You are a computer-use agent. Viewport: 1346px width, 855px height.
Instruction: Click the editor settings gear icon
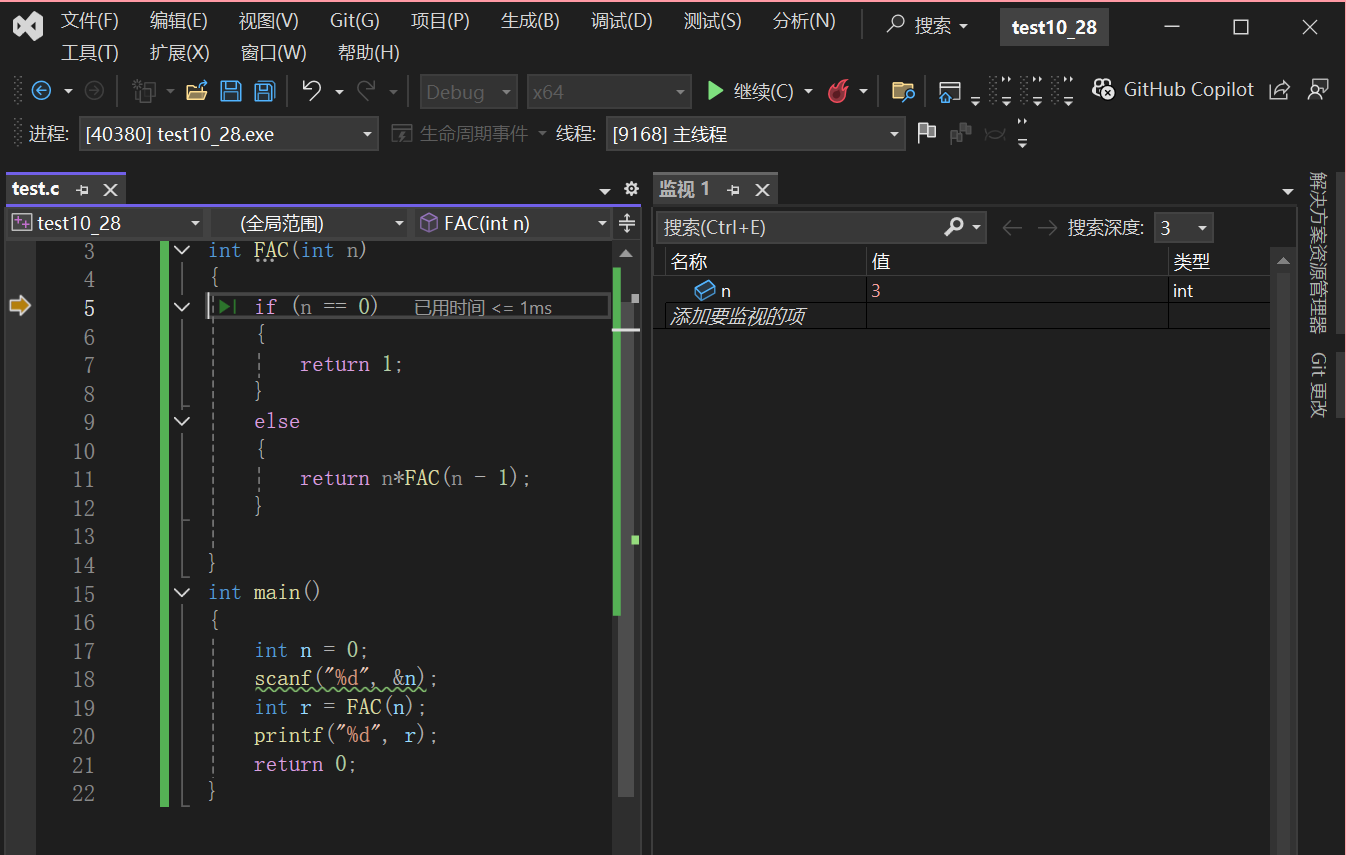pyautogui.click(x=631, y=189)
